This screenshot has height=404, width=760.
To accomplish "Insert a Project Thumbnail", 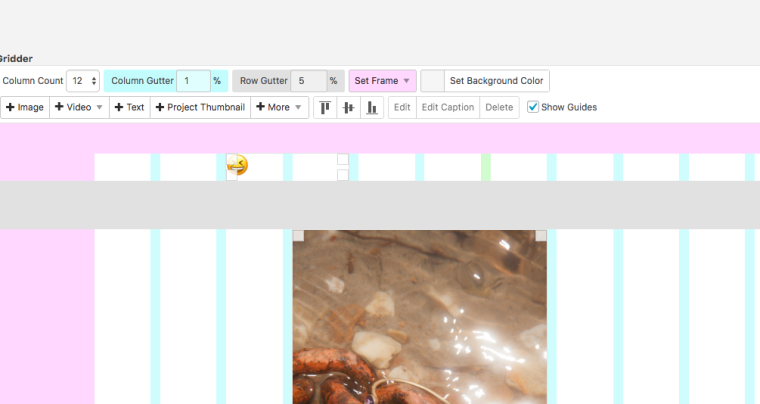I will (200, 107).
